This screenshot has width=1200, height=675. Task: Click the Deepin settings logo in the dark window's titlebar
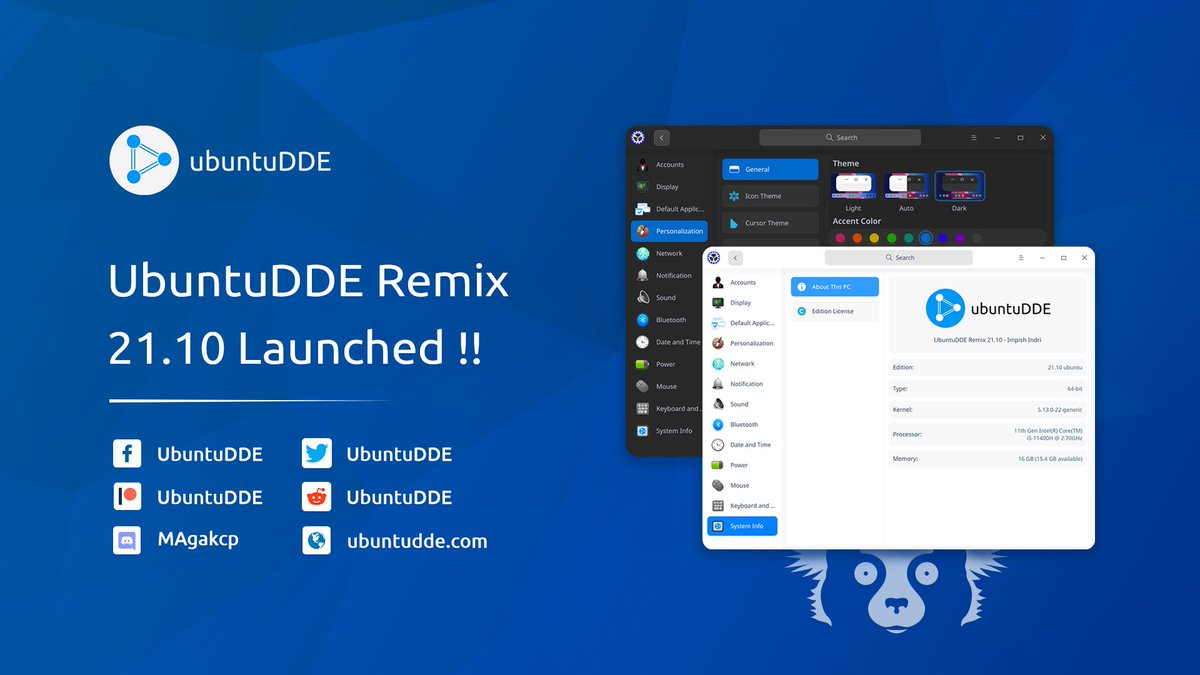[x=638, y=137]
